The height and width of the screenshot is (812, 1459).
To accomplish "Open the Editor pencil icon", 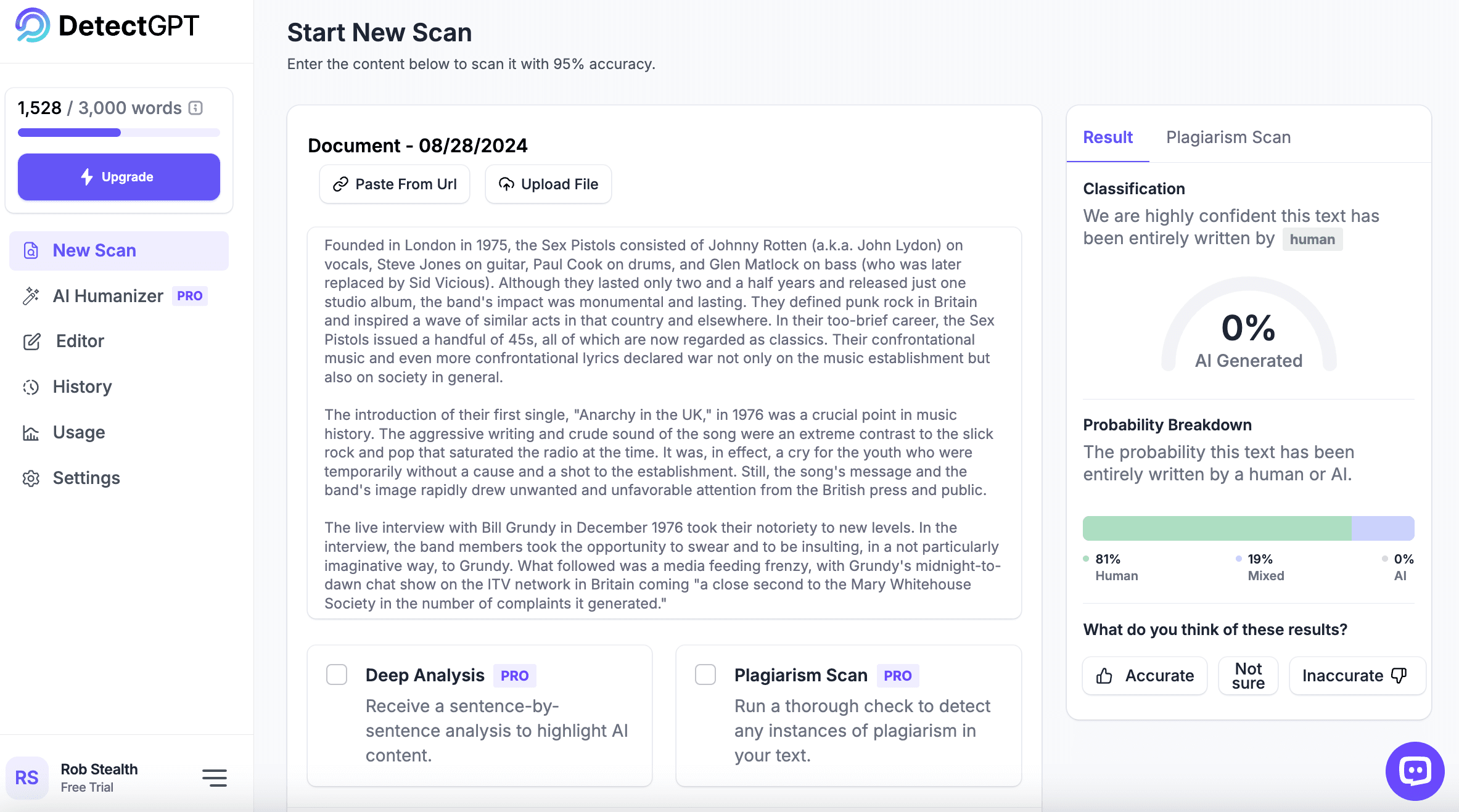I will 31,342.
